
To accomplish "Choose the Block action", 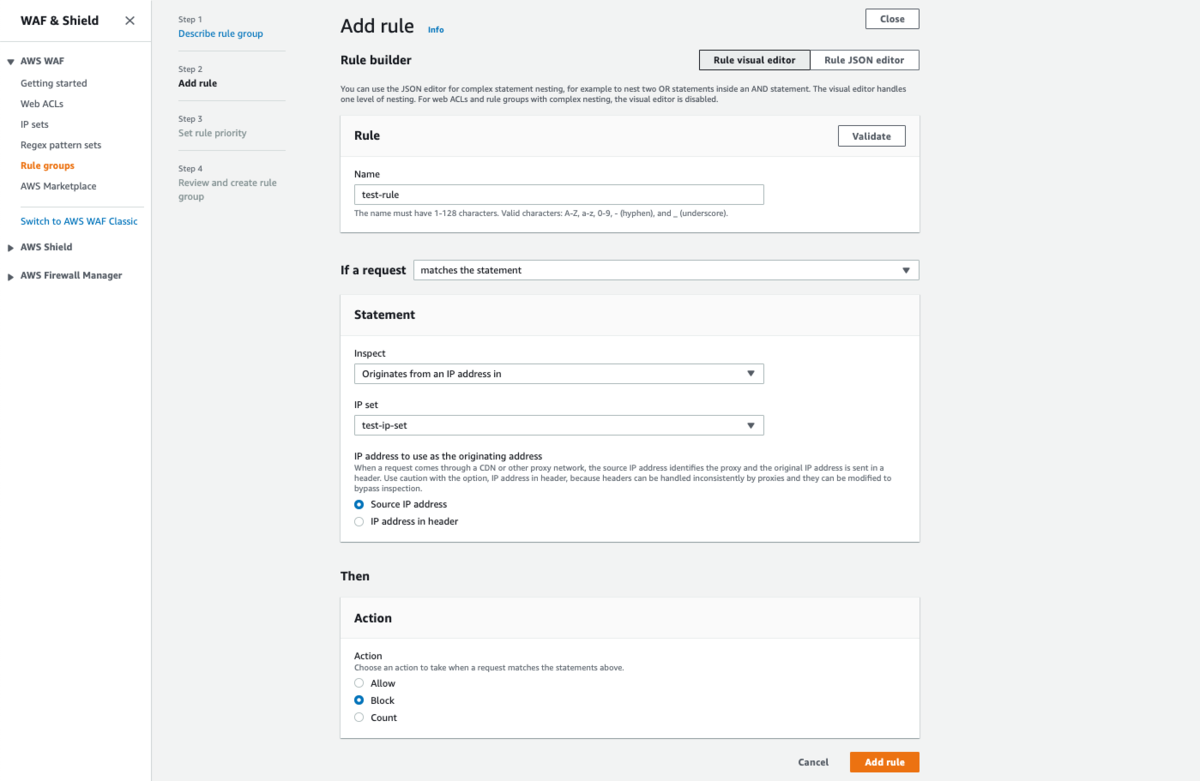I will (x=359, y=701).
